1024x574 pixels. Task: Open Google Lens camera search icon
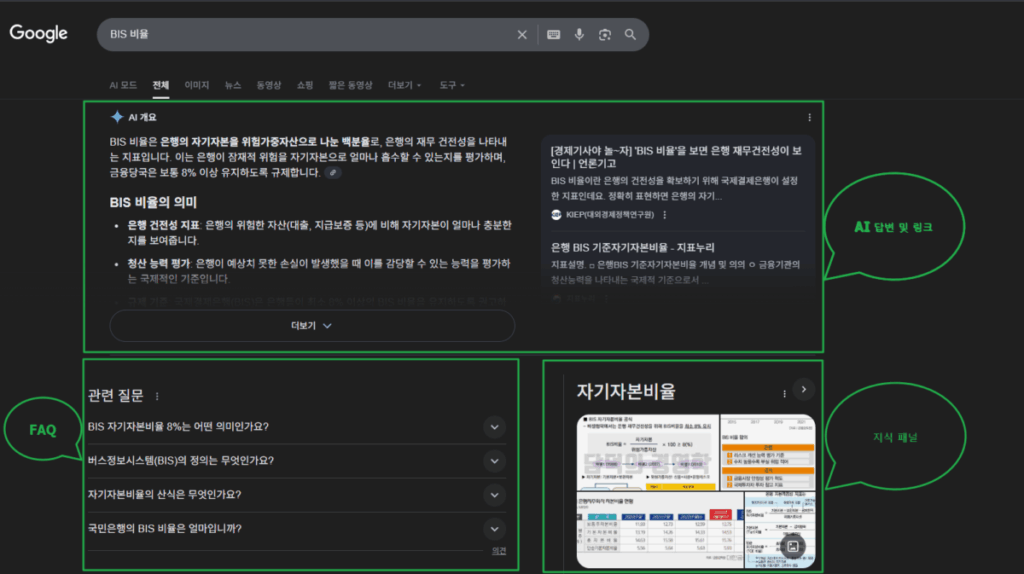click(605, 35)
